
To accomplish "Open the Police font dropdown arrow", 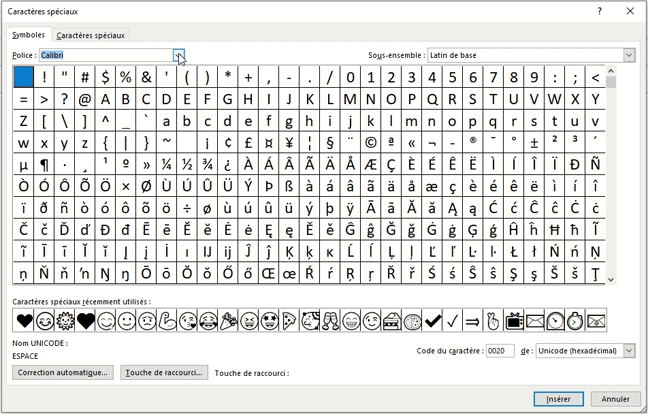I will tap(179, 55).
